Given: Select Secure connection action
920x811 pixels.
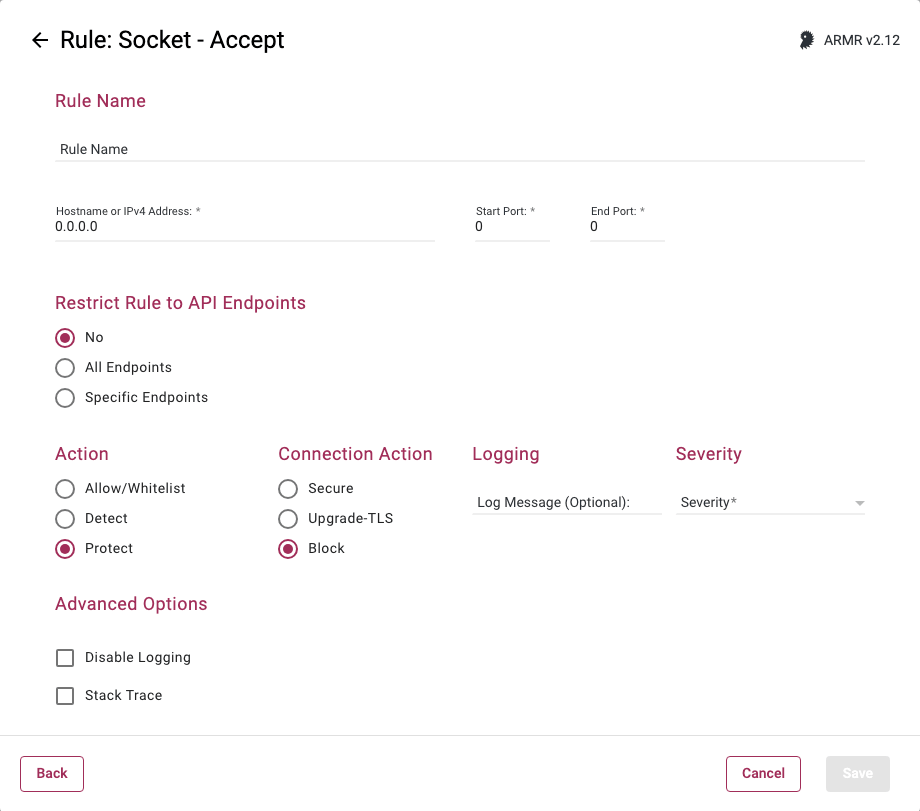Looking at the screenshot, I should (x=288, y=489).
